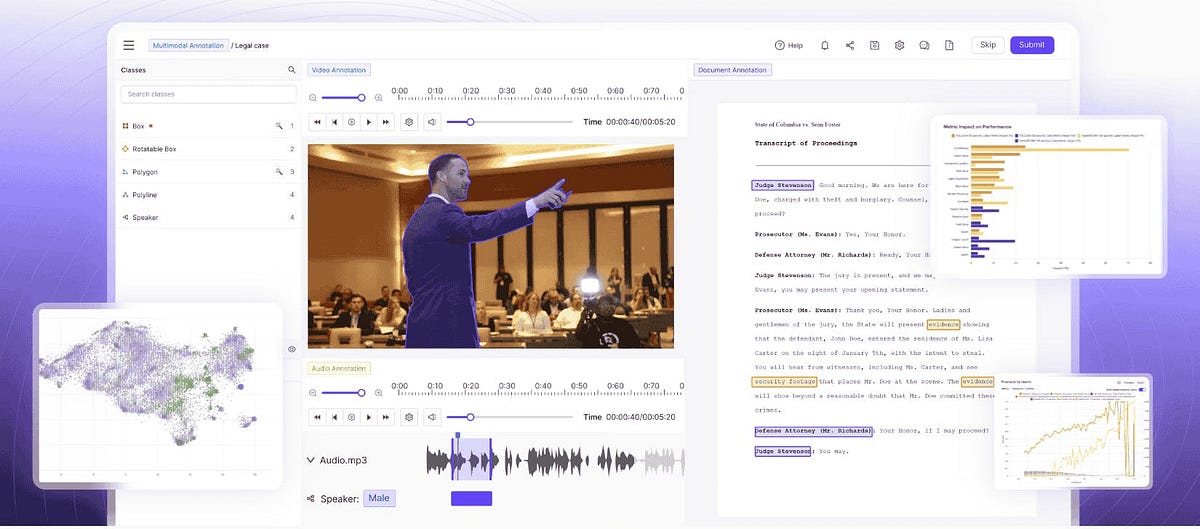Mute the audio player speaker

(x=432, y=417)
